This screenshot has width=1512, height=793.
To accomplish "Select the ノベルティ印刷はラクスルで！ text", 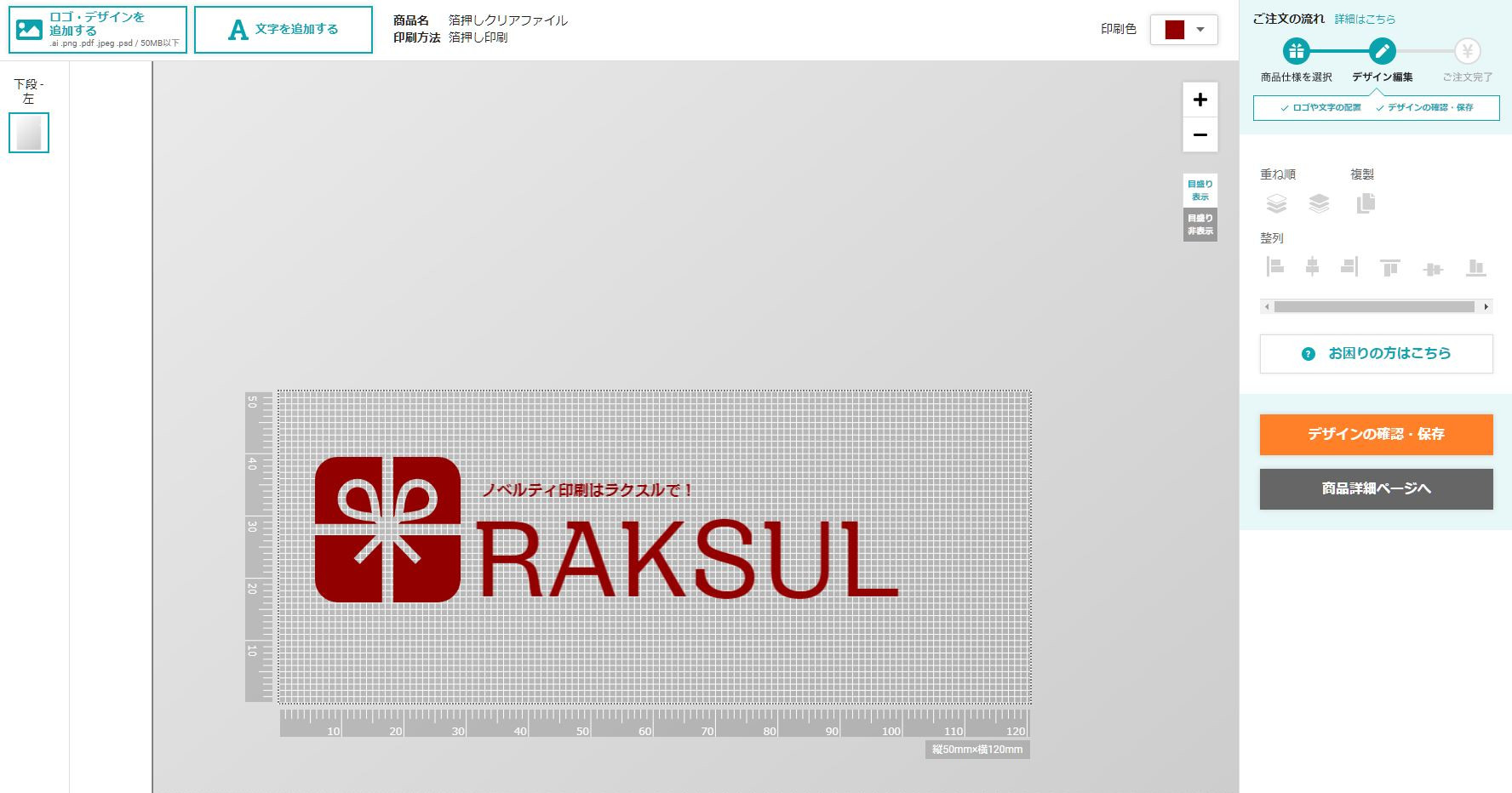I will coord(589,490).
